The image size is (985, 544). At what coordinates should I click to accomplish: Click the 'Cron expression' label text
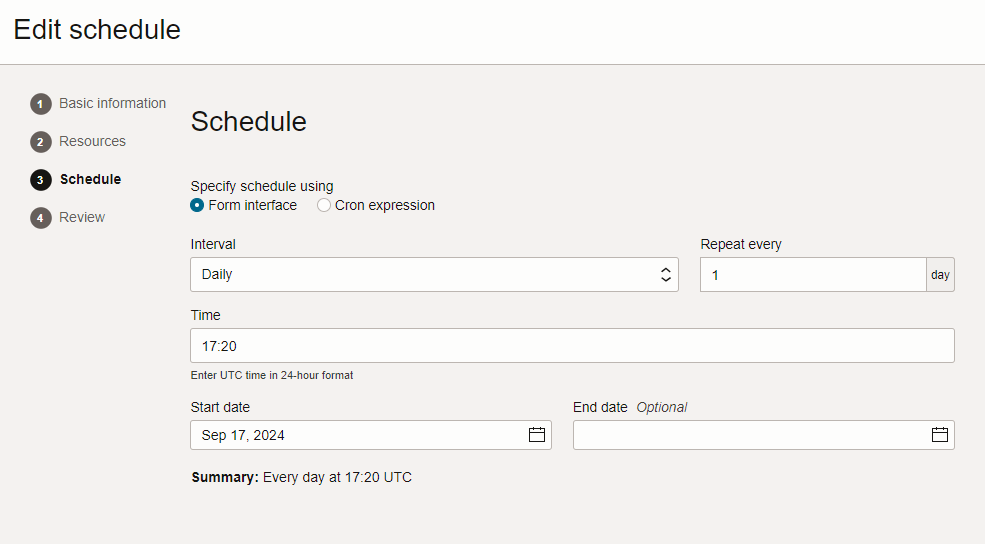click(384, 205)
